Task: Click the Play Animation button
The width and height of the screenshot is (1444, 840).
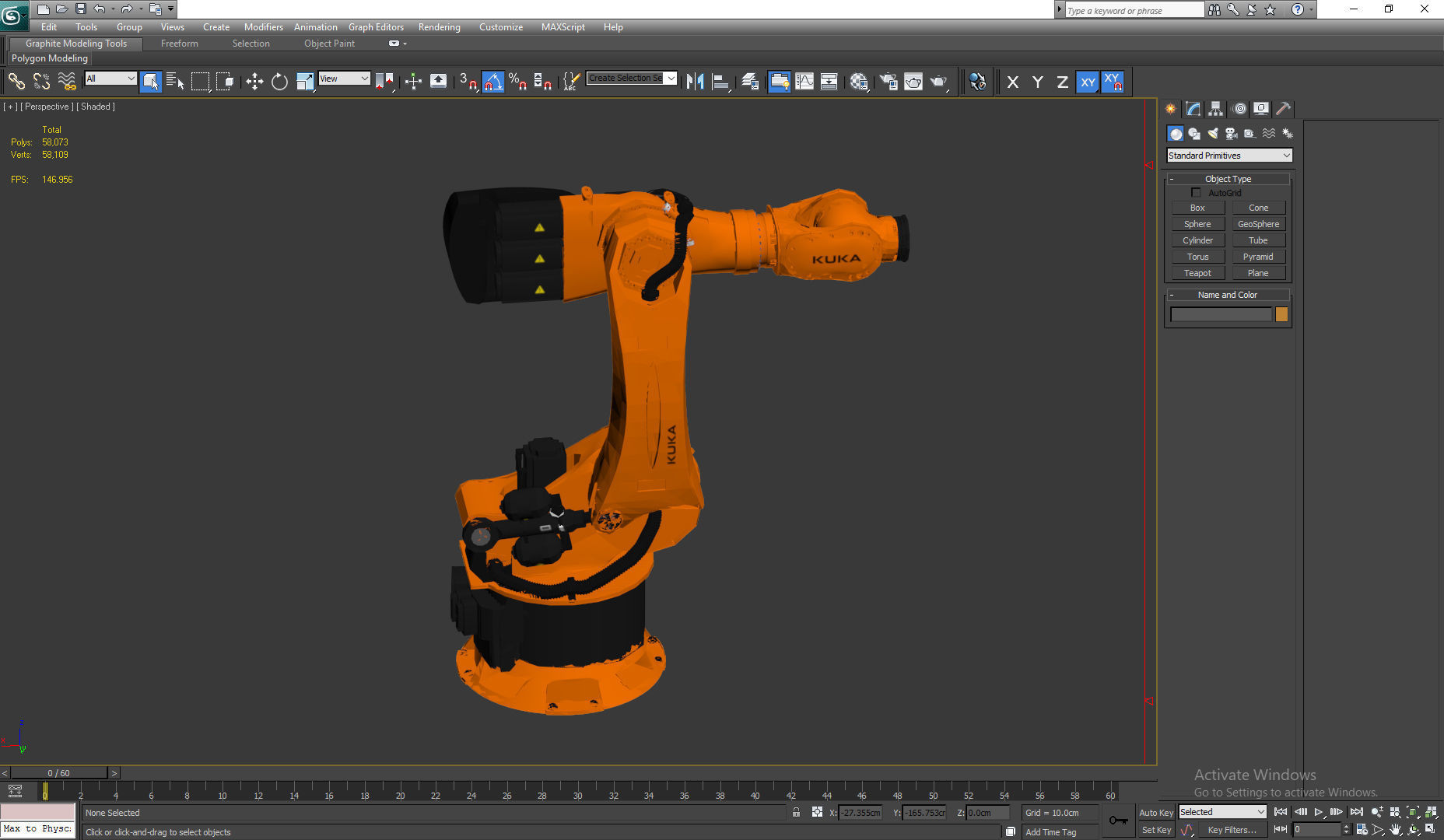Action: tap(1319, 812)
